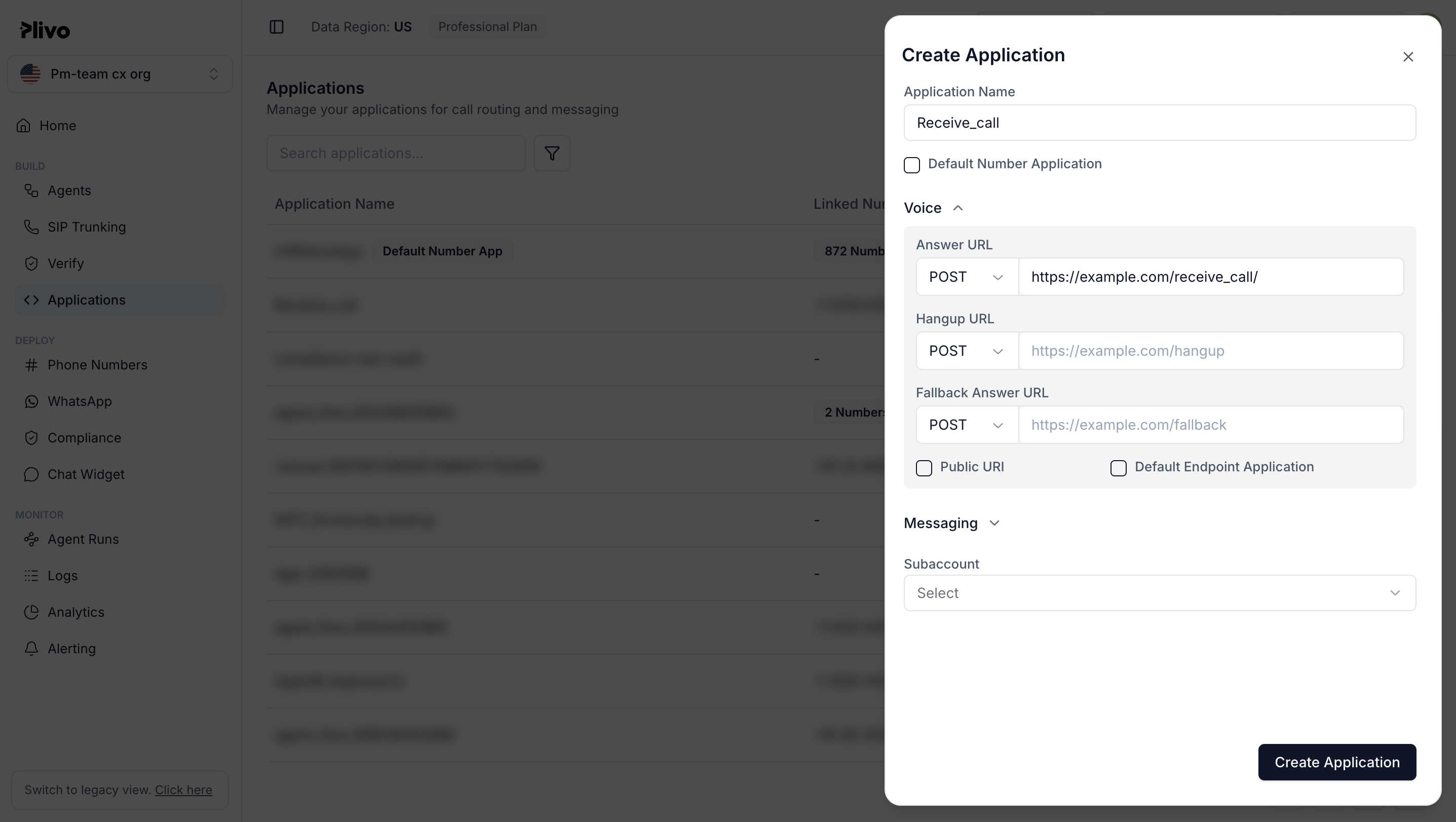Open the filter icon next to search
Image resolution: width=1456 pixels, height=822 pixels.
pos(552,153)
